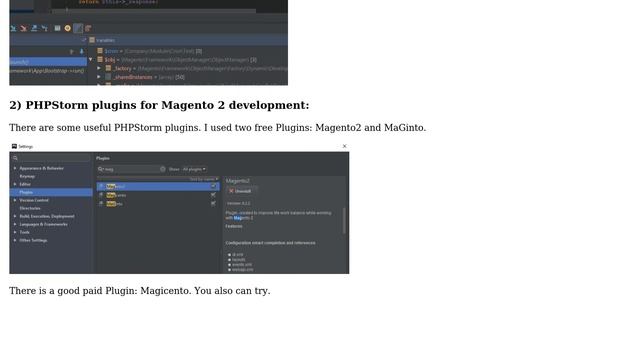640x360 pixels.
Task: Open the Show All plugins dropdown
Action: [x=194, y=169]
